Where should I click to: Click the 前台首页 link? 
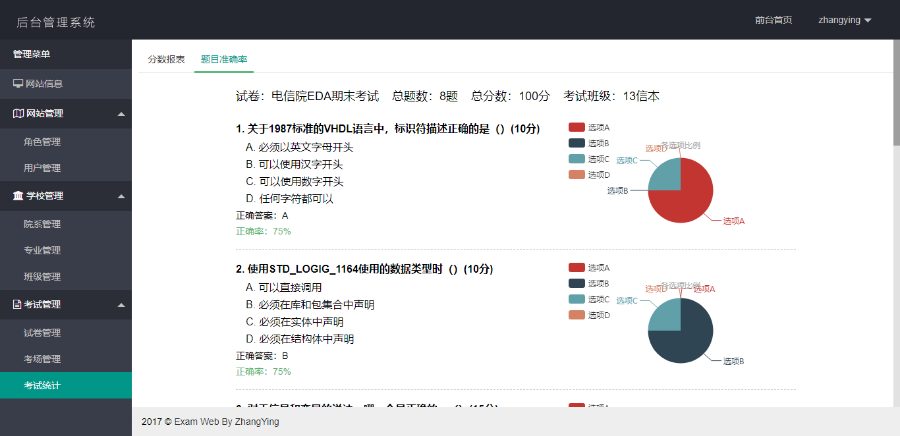click(x=774, y=20)
